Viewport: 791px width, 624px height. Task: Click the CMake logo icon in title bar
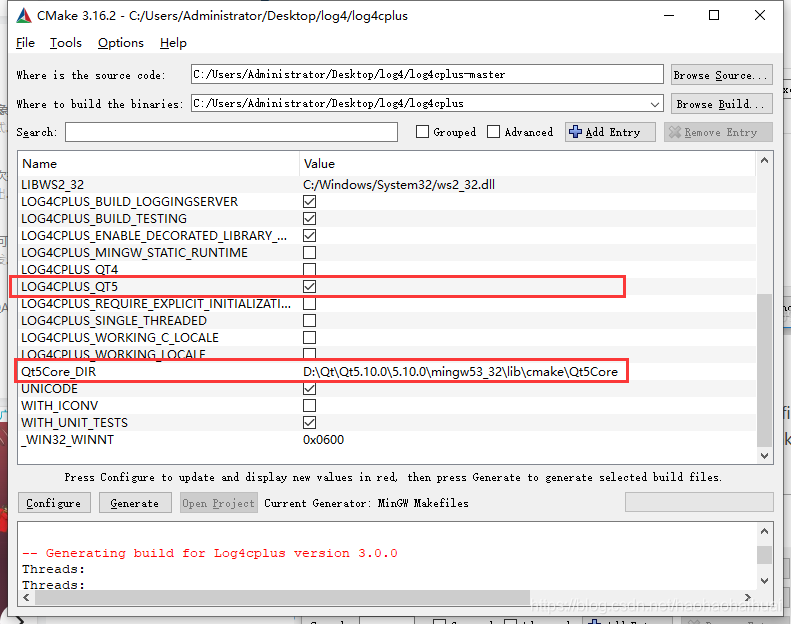pyautogui.click(x=24, y=16)
